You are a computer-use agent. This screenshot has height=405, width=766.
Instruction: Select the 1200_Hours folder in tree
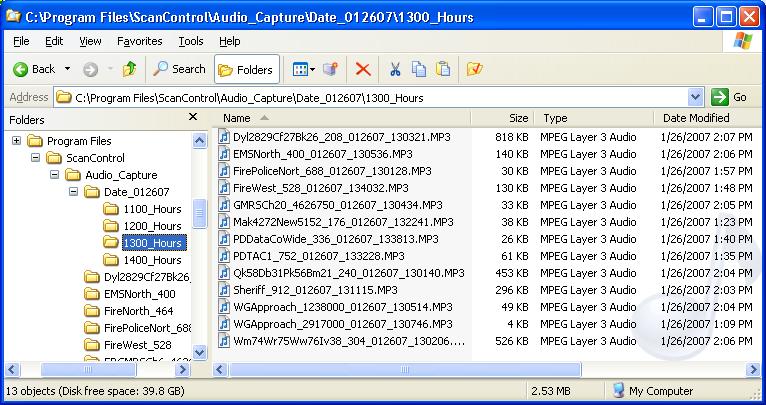[142, 226]
